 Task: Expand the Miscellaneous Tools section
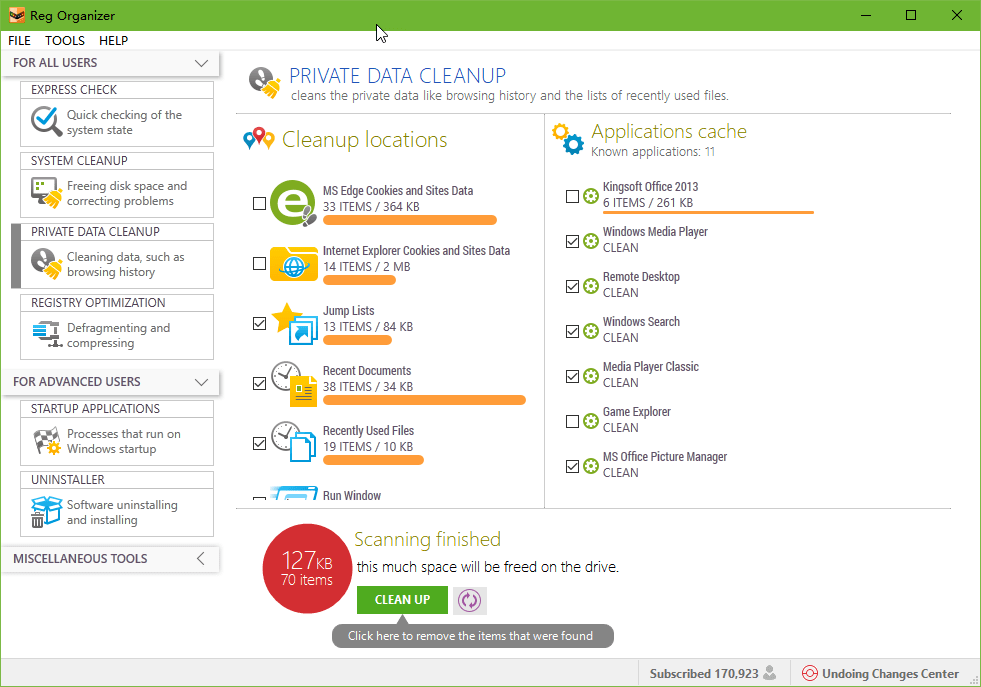(201, 559)
